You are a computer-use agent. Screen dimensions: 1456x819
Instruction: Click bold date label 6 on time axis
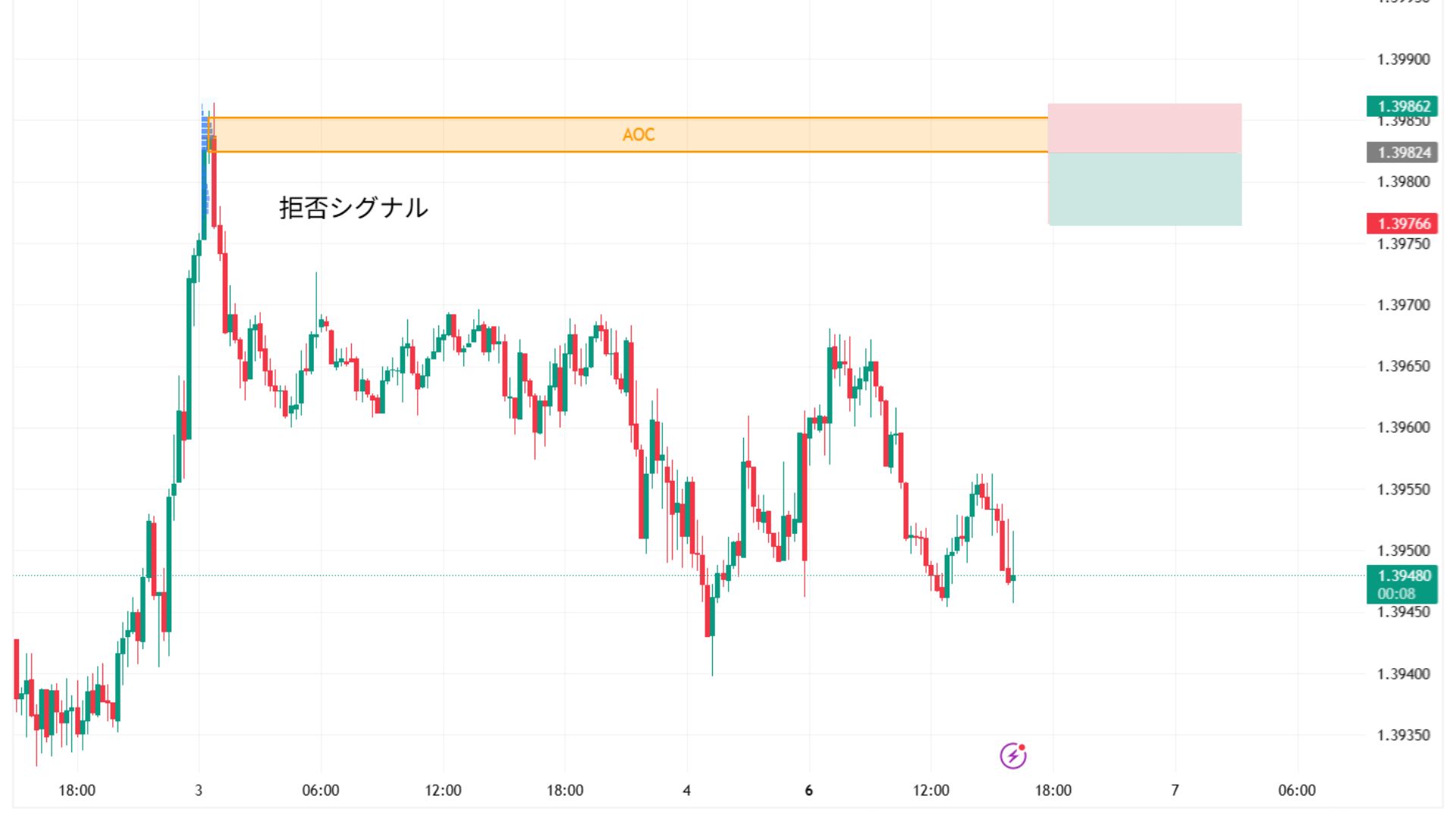[808, 790]
